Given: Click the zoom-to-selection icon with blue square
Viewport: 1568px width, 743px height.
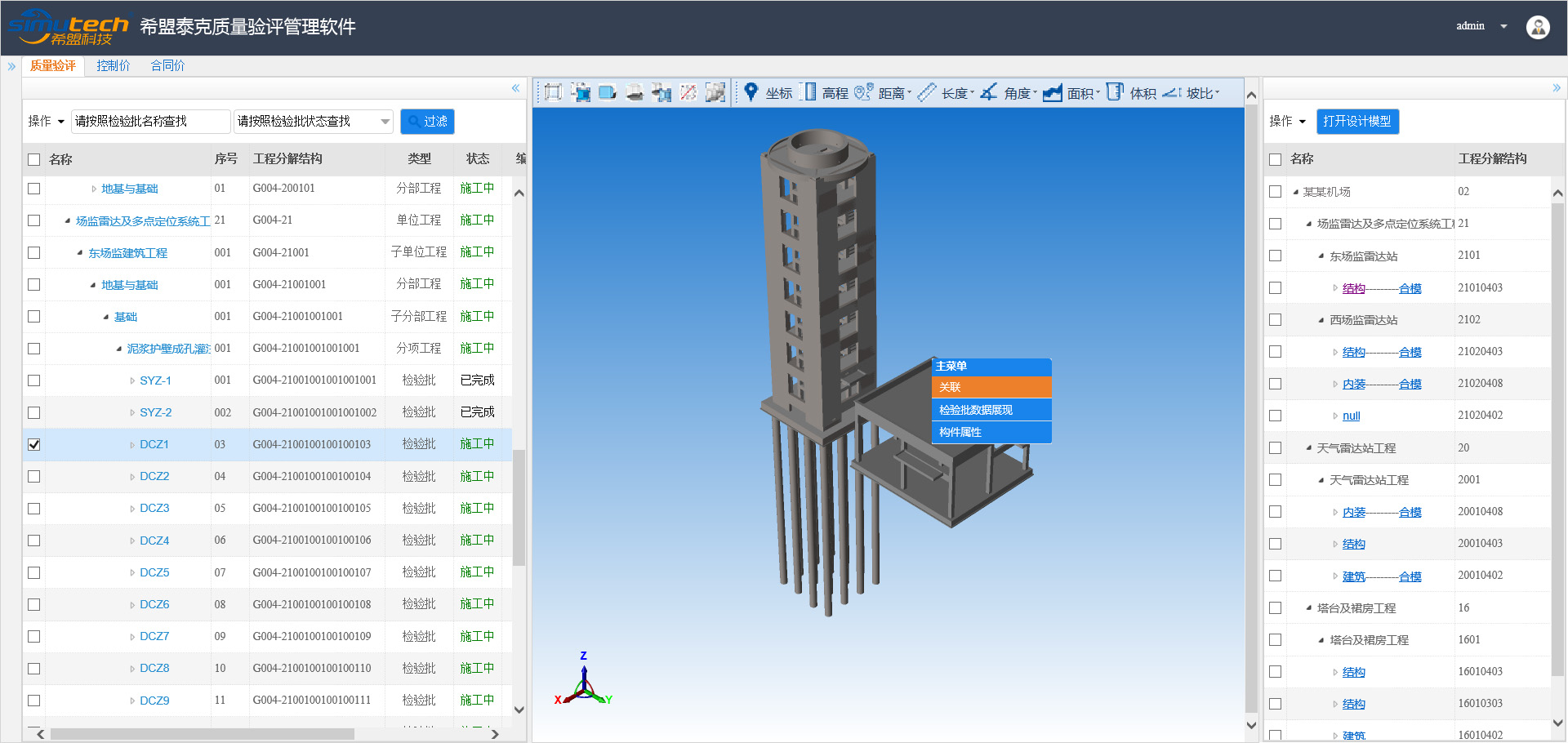Looking at the screenshot, I should click(581, 92).
